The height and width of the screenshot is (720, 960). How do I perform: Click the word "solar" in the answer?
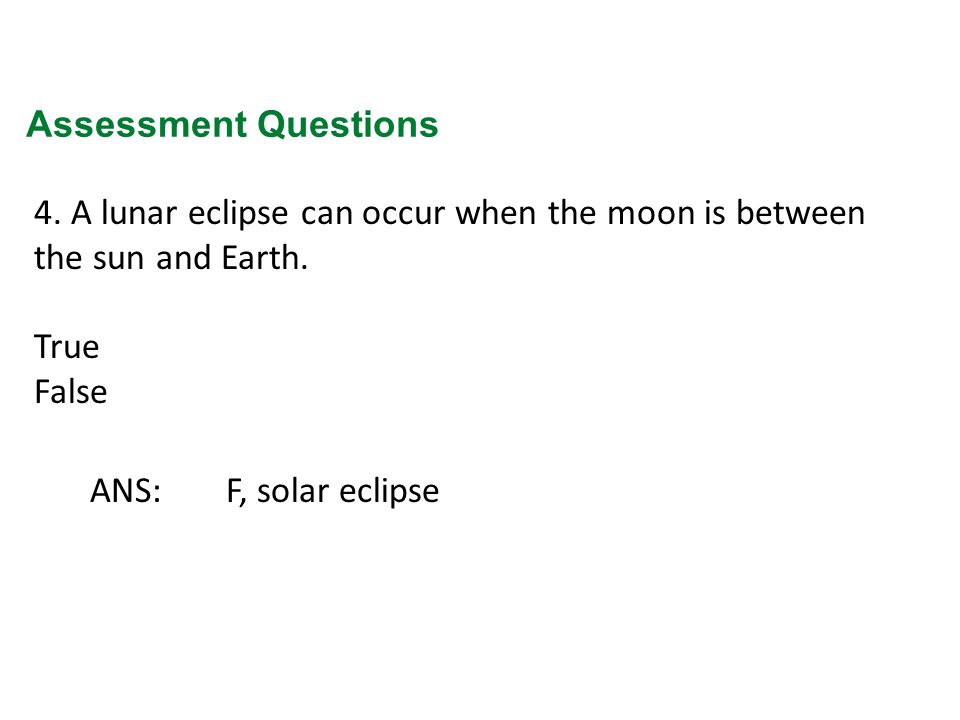293,491
